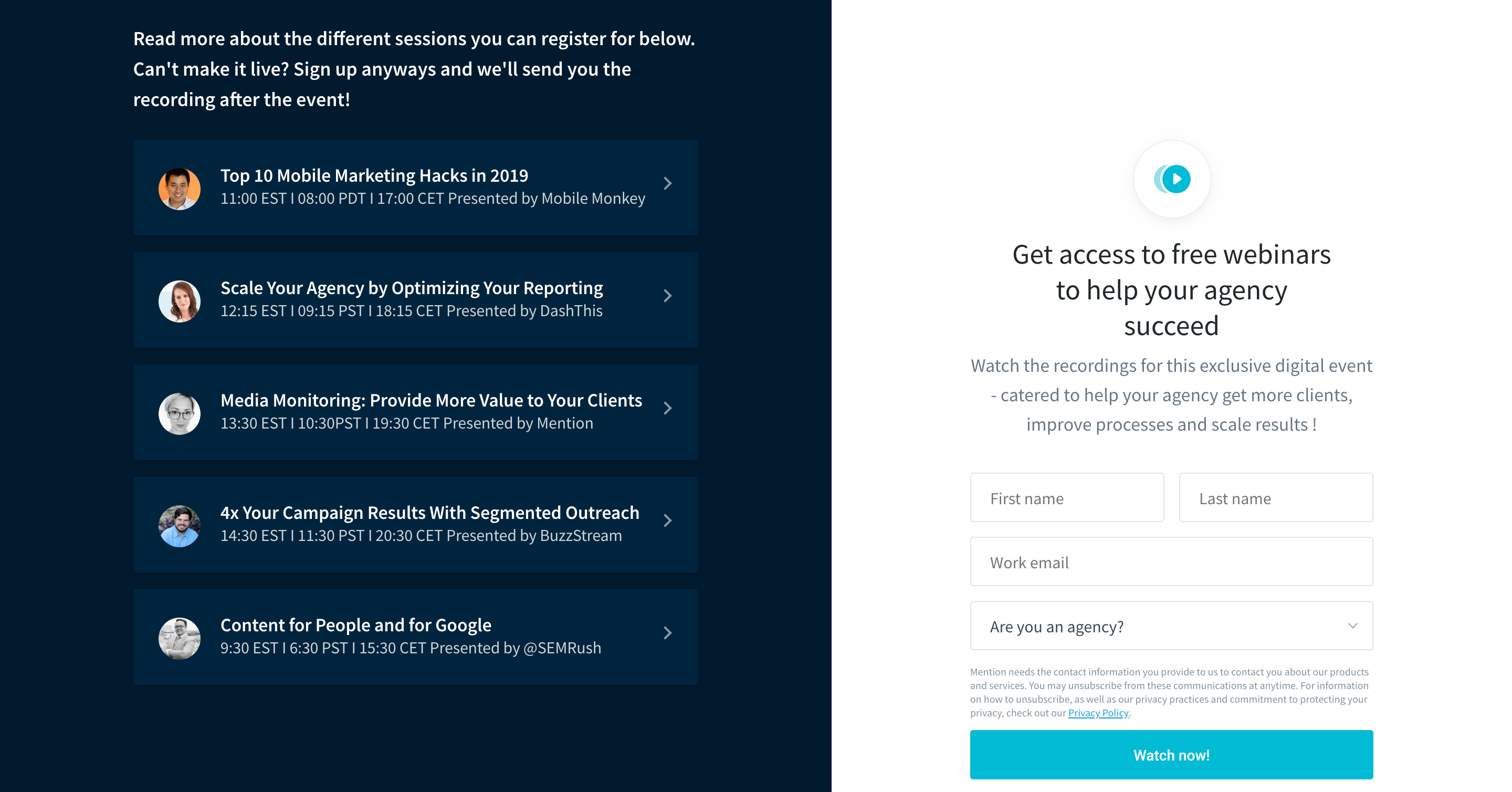This screenshot has width=1512, height=792.
Task: Click the Last name field
Action: point(1276,498)
